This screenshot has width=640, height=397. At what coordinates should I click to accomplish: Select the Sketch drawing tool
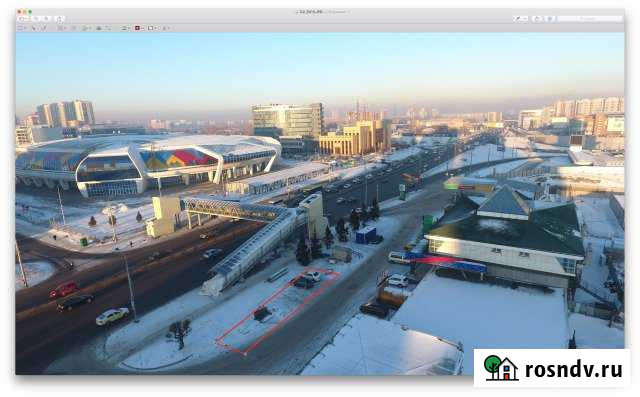(43, 28)
